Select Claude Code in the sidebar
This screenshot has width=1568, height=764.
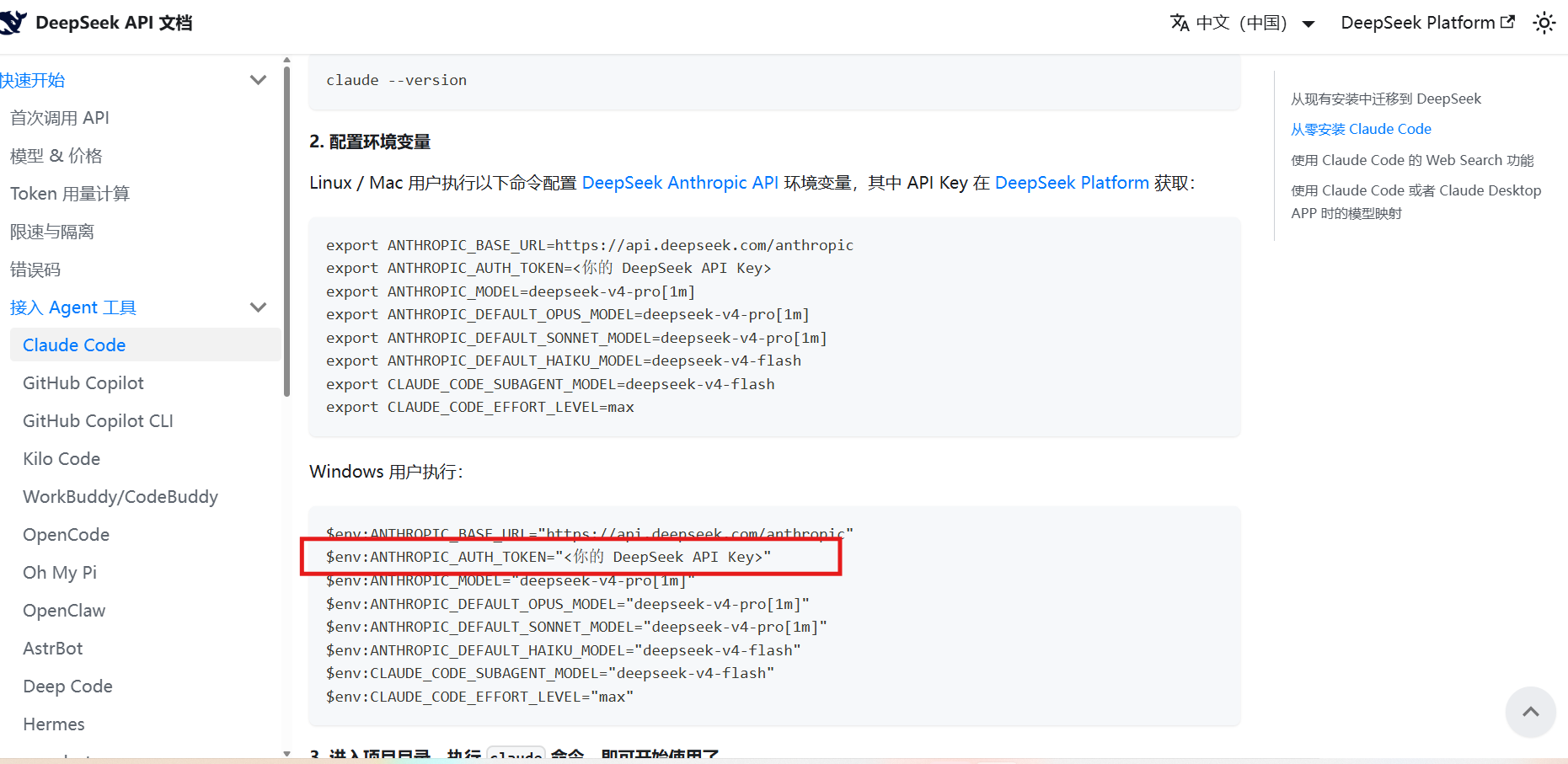tap(145, 345)
